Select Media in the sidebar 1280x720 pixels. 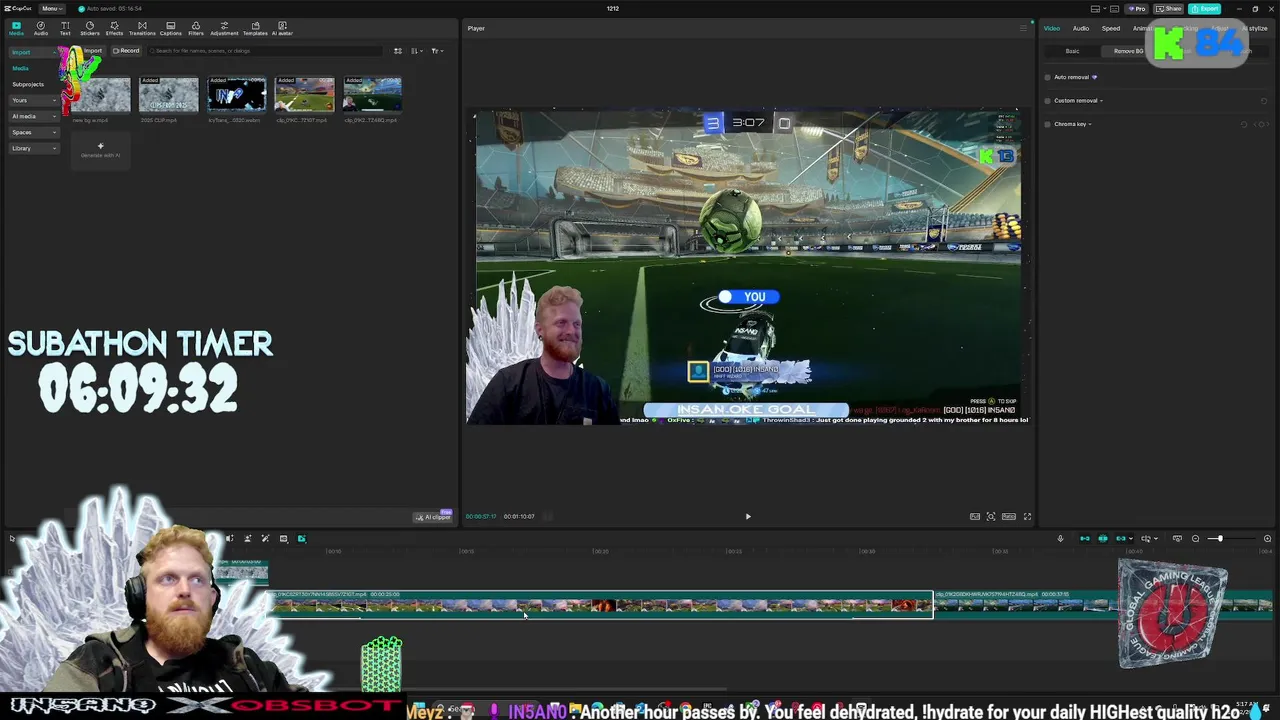click(21, 68)
